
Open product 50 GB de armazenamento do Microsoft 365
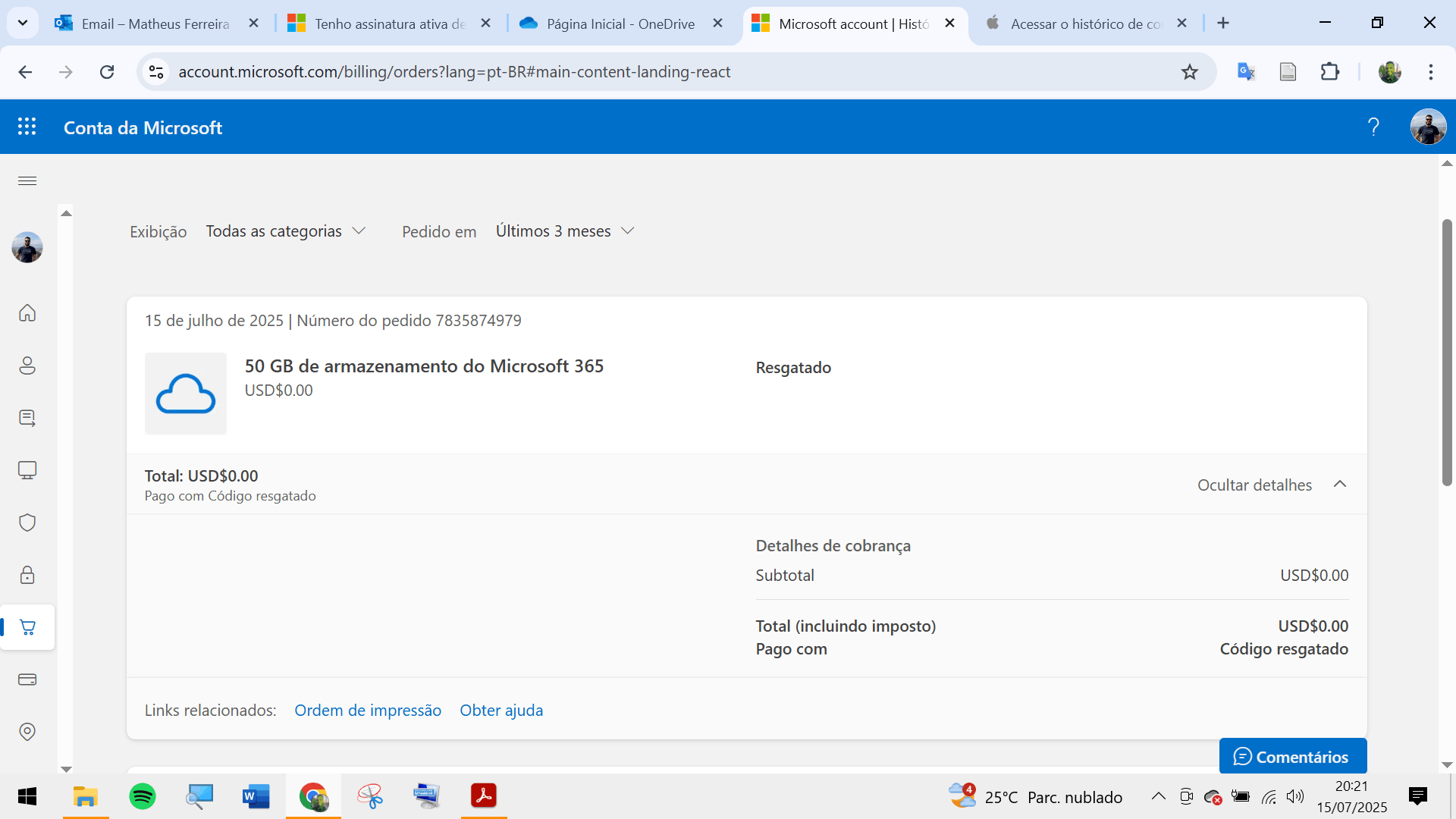point(424,366)
